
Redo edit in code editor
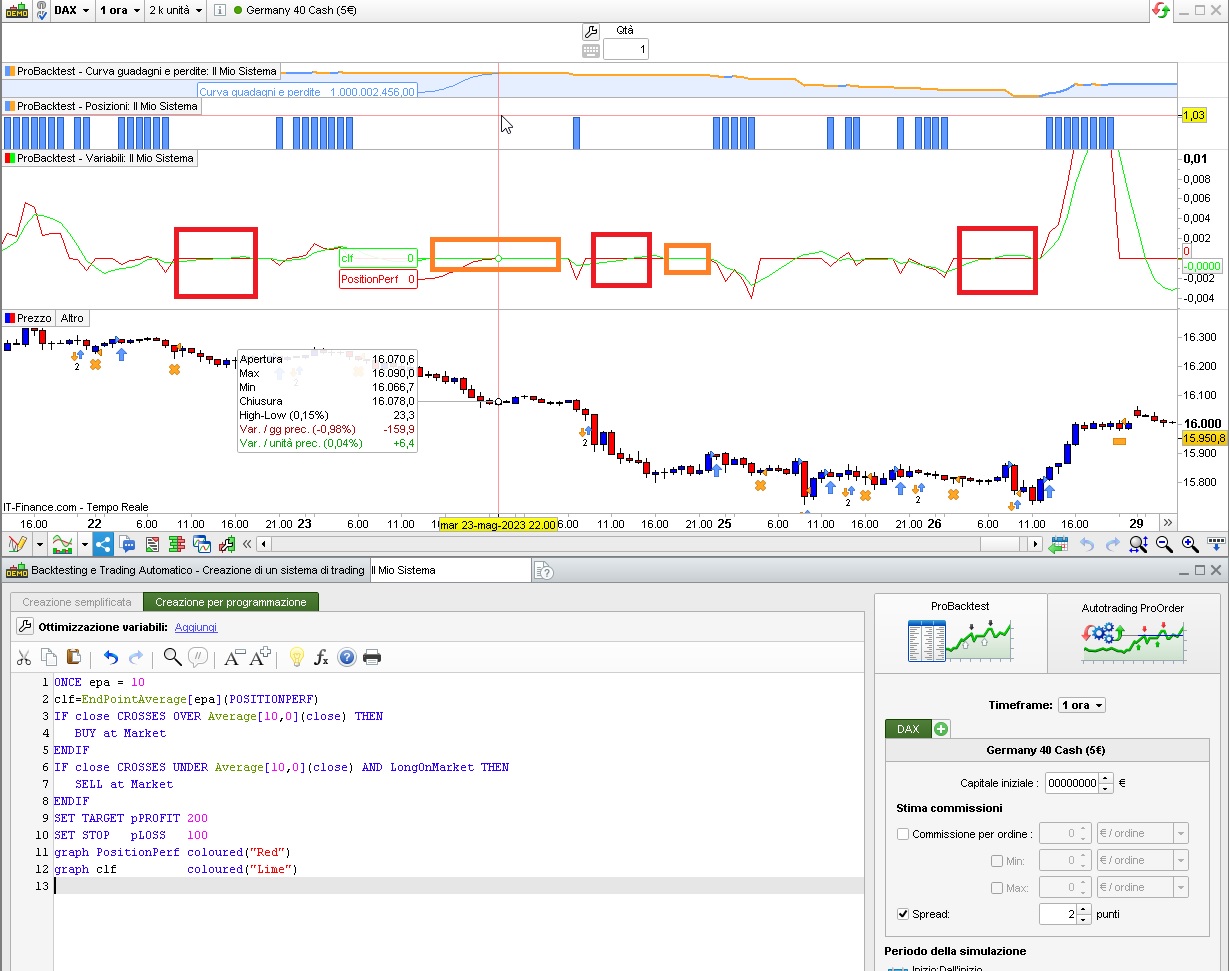click(x=136, y=657)
